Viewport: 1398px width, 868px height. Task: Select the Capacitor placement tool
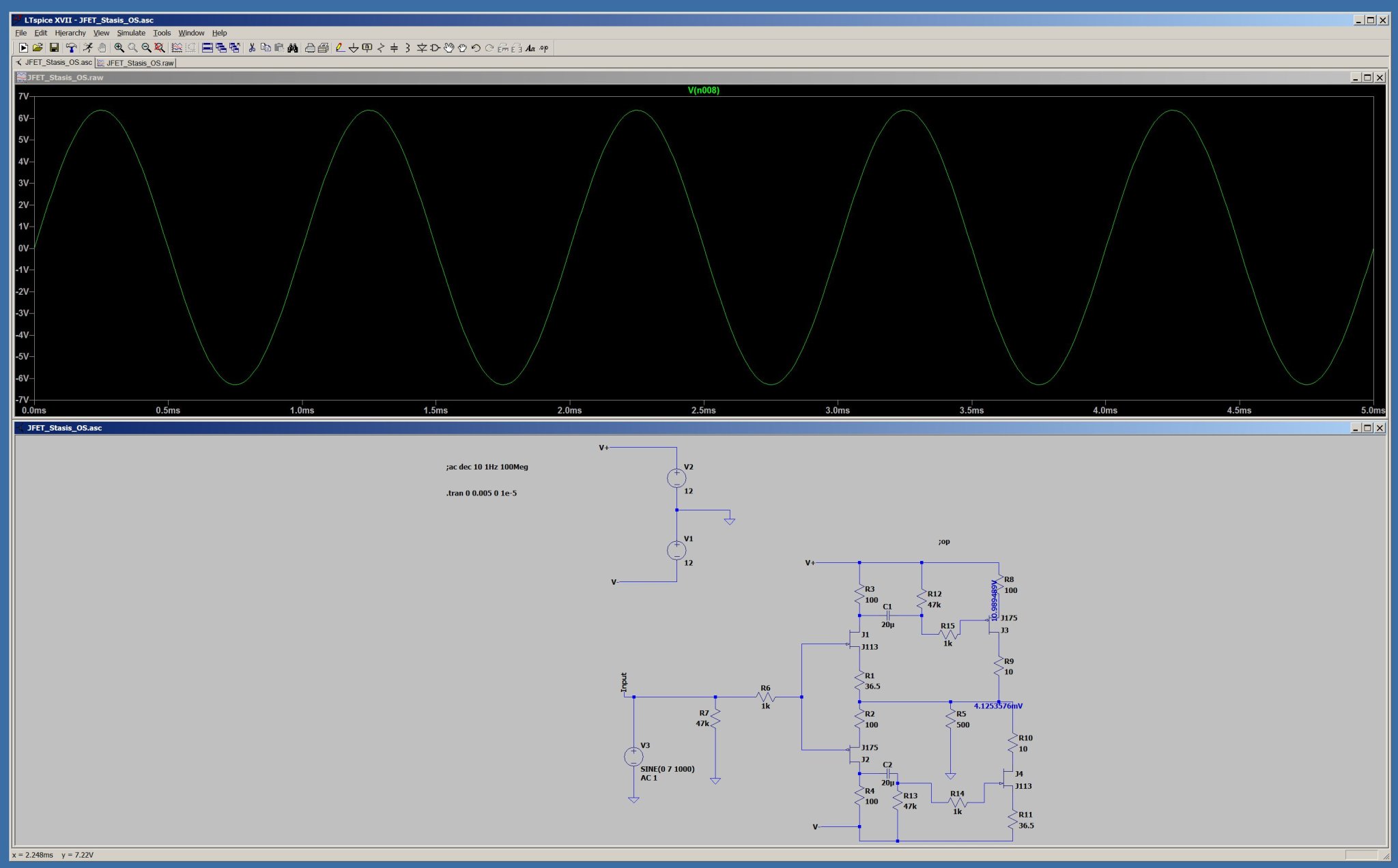(393, 48)
